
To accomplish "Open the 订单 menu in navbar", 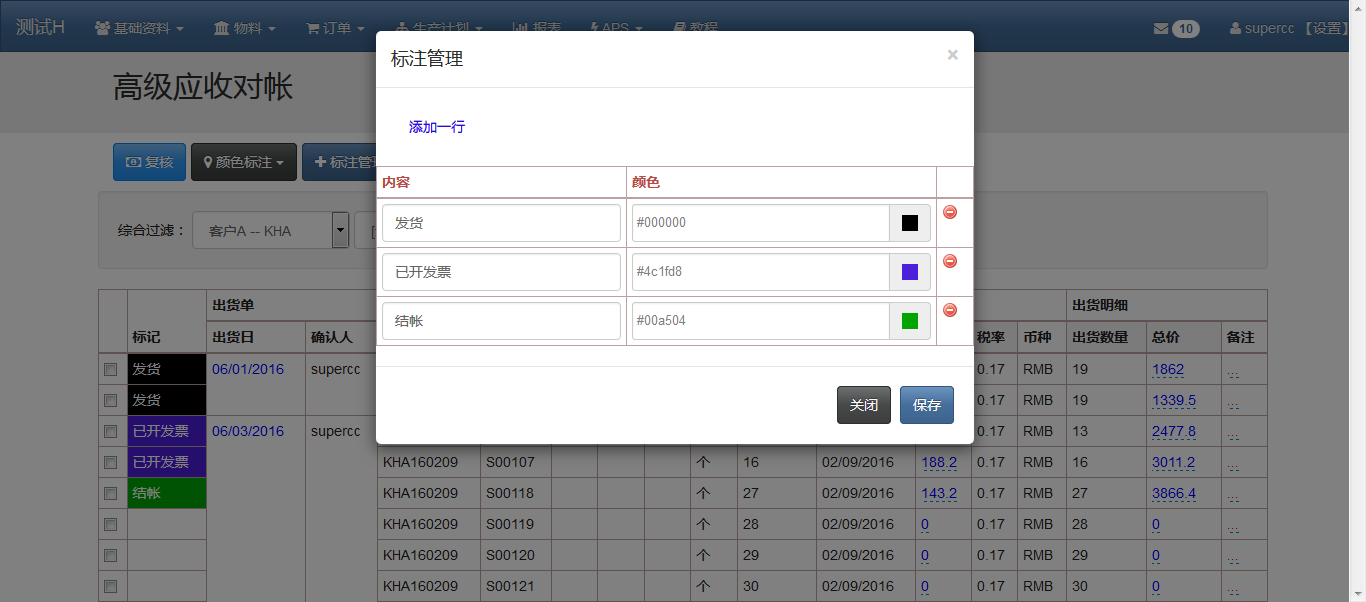I will point(334,28).
